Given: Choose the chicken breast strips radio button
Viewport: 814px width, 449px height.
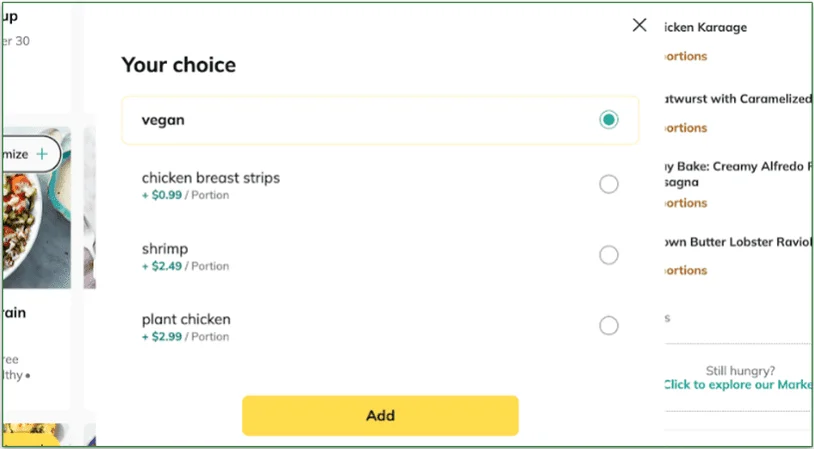Looking at the screenshot, I should click(x=608, y=184).
